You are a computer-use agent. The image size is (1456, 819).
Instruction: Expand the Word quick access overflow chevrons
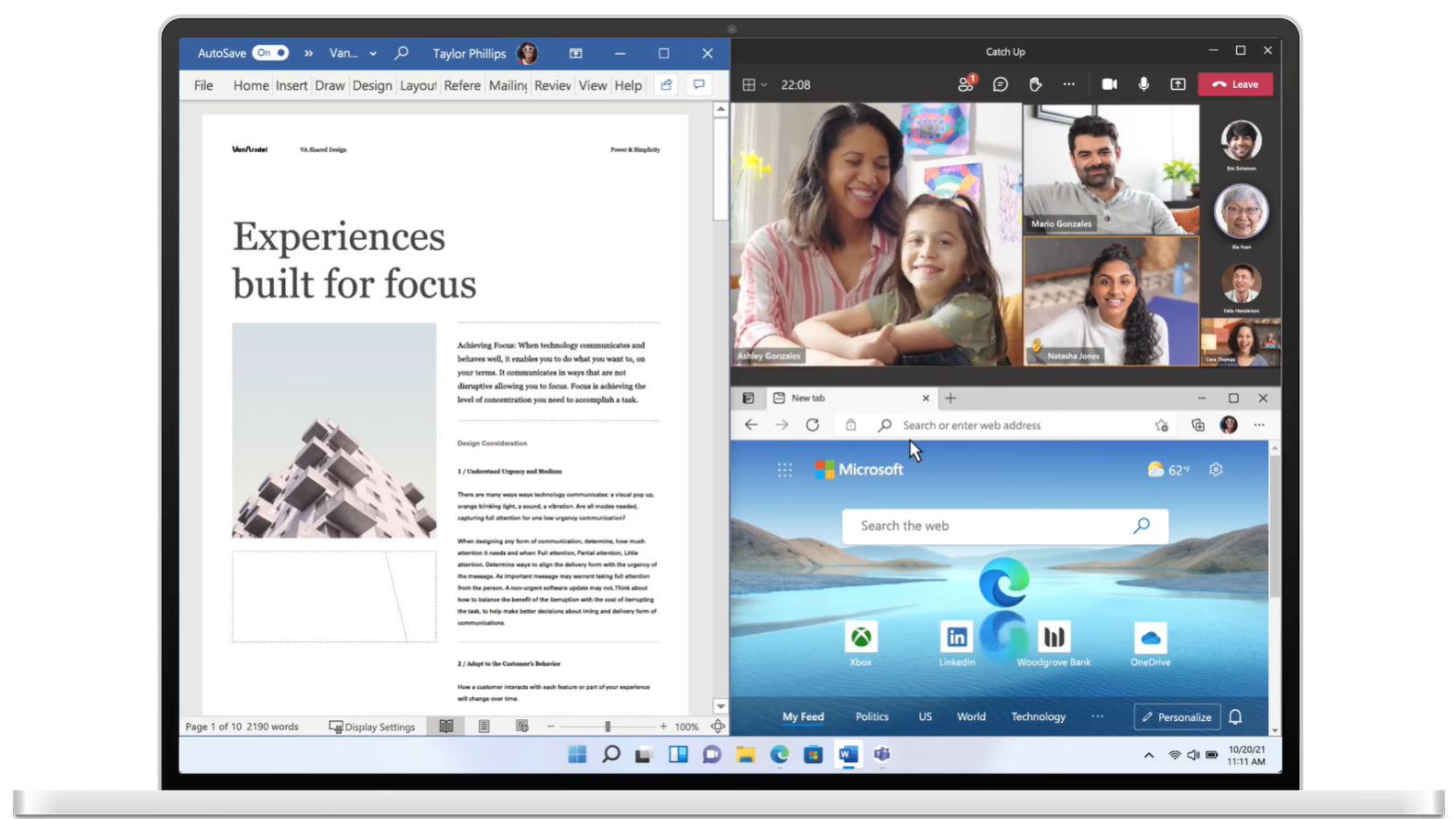[x=309, y=53]
